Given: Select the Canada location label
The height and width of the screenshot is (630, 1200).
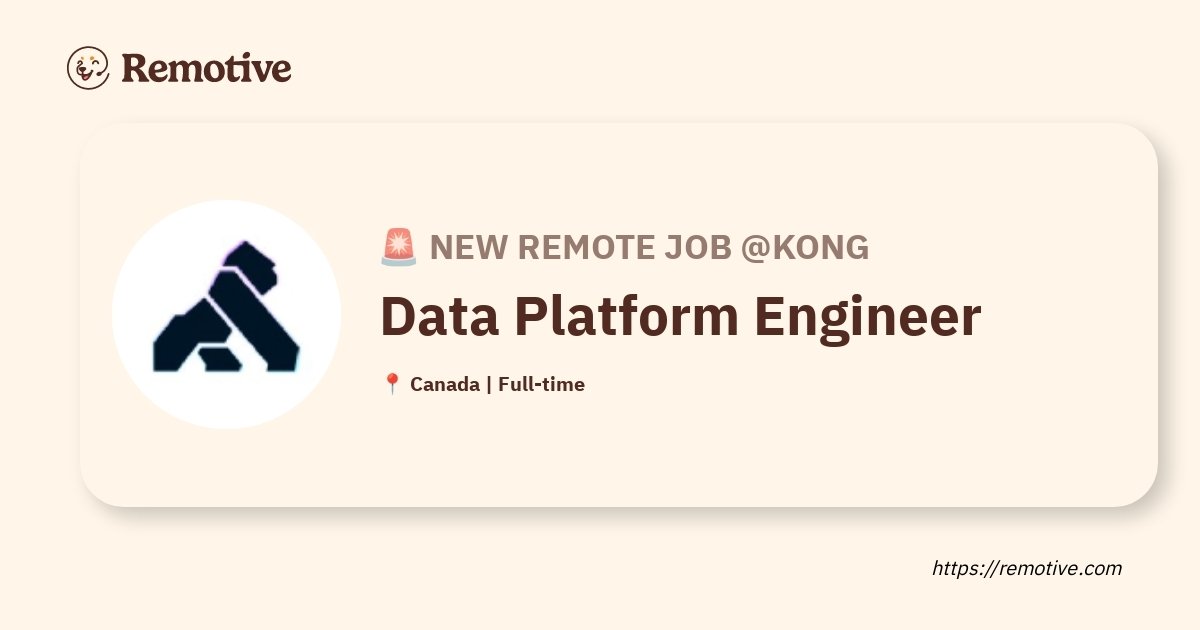Looking at the screenshot, I should click(444, 384).
